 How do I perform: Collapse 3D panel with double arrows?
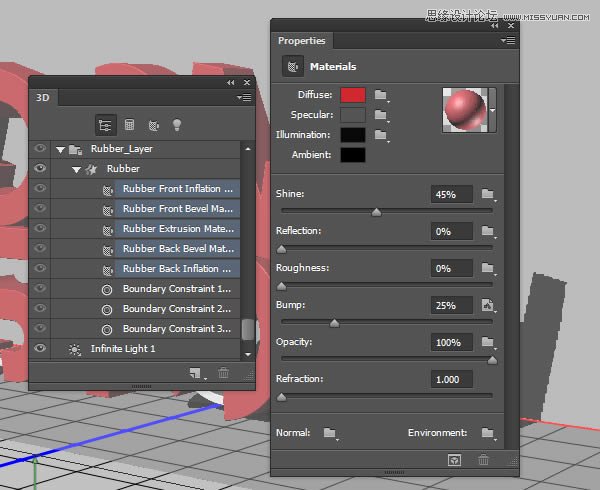pos(230,83)
